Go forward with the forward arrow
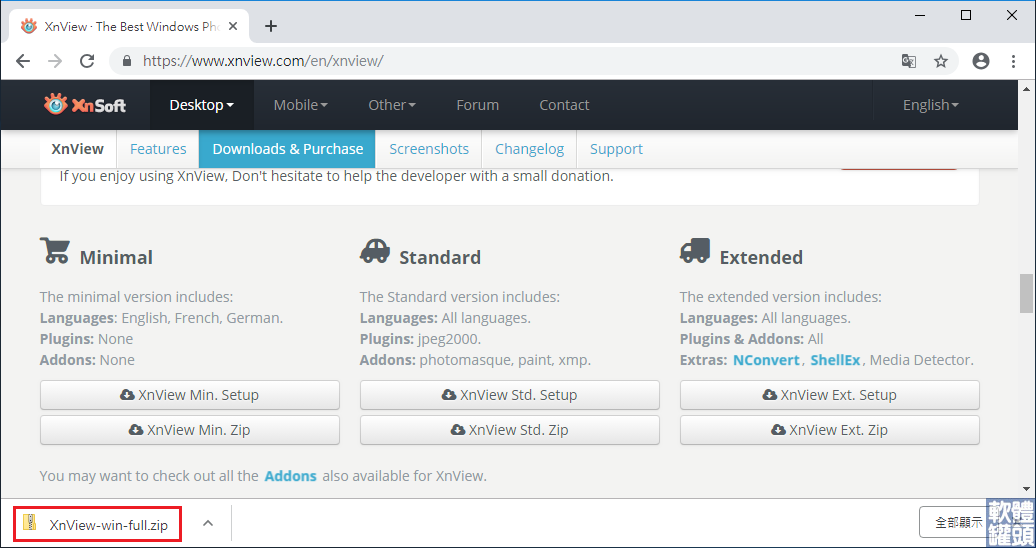 [55, 61]
